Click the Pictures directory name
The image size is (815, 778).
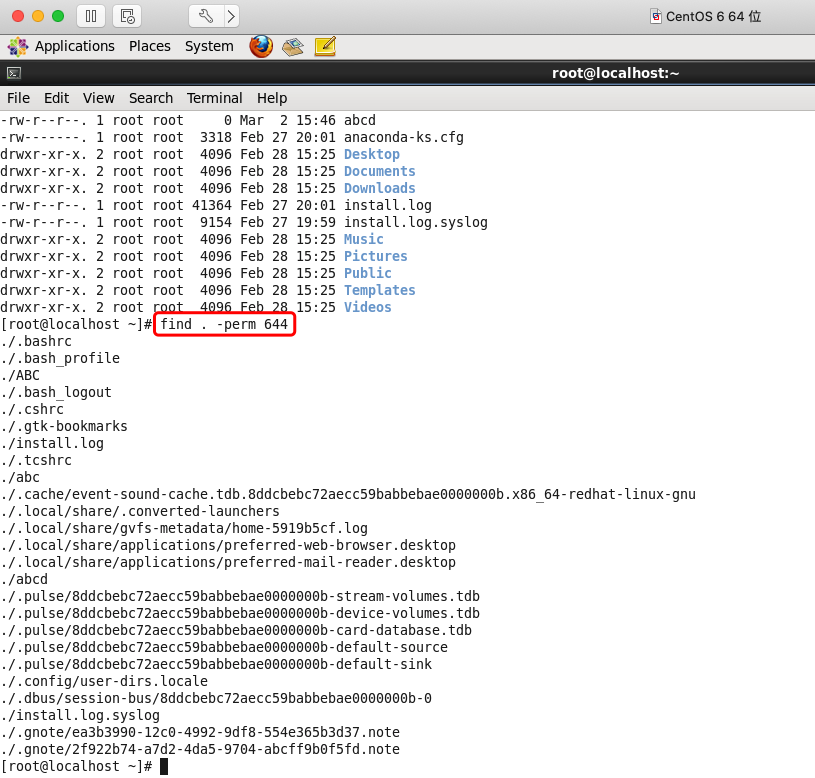375,256
